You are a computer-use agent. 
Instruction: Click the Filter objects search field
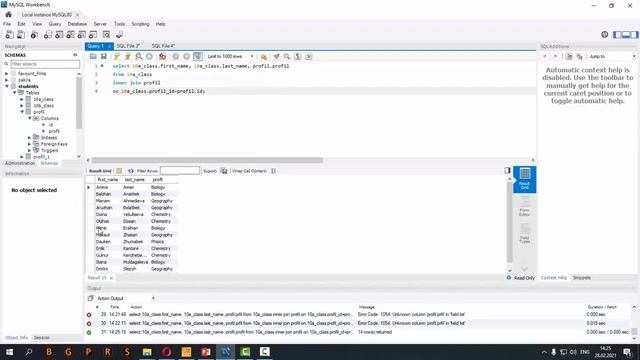45,64
